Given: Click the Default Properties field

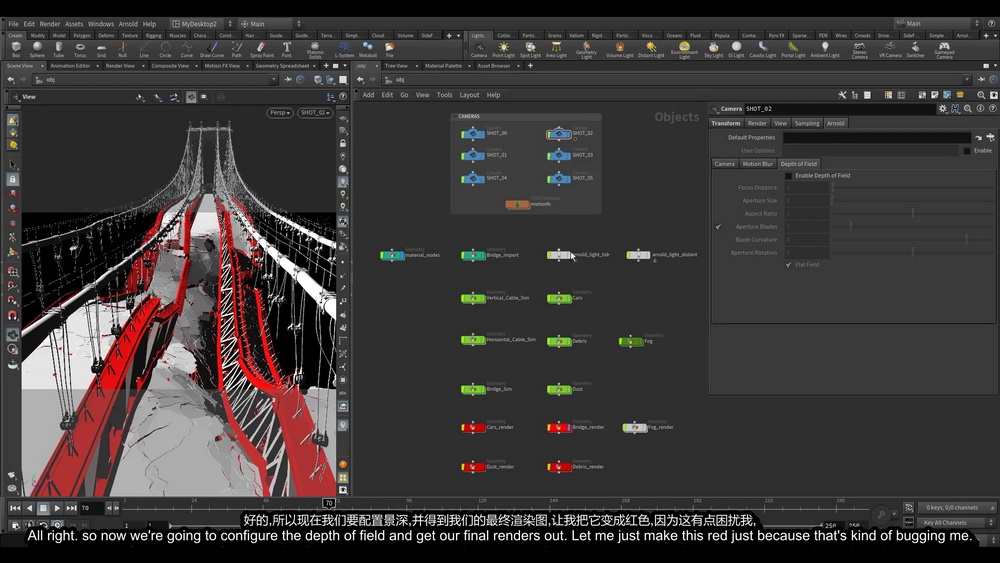Looking at the screenshot, I should [877, 138].
